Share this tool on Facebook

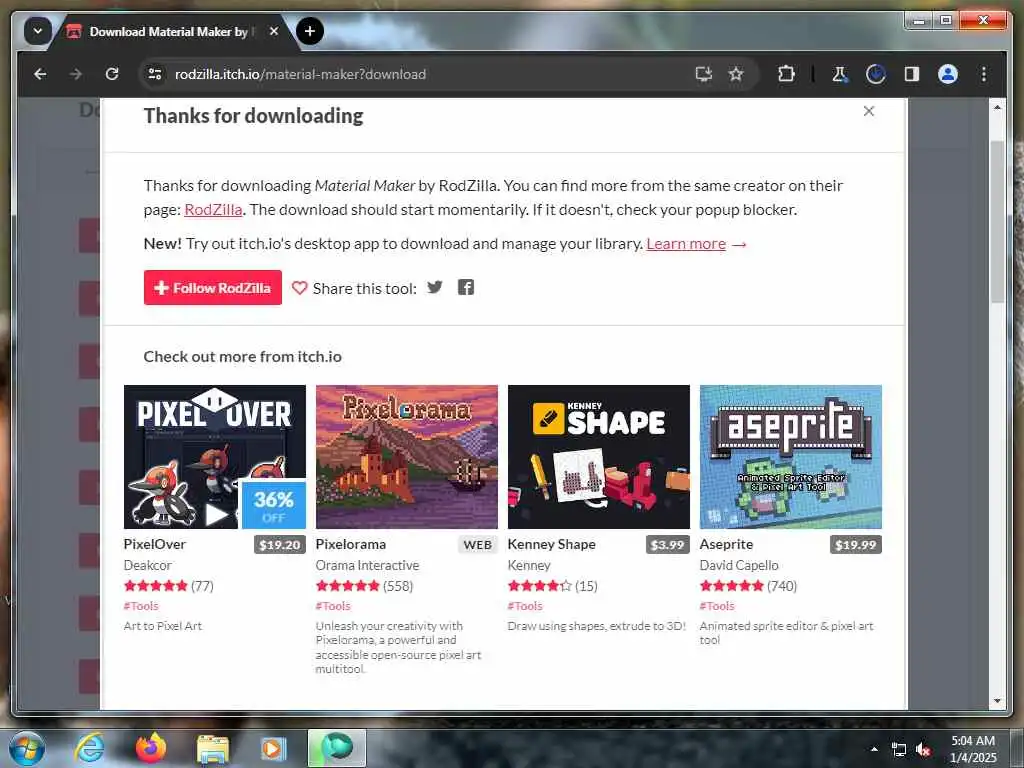pyautogui.click(x=466, y=287)
